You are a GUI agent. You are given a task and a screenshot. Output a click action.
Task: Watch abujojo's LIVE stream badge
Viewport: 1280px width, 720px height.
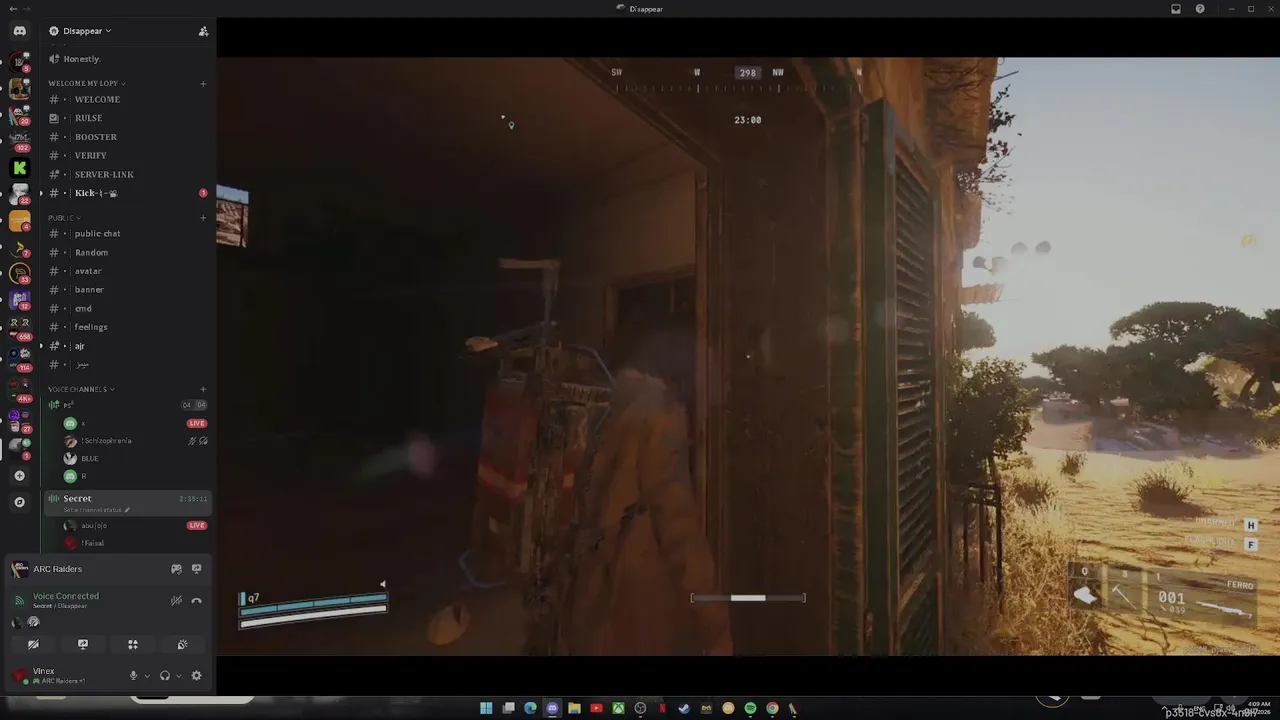(x=197, y=525)
